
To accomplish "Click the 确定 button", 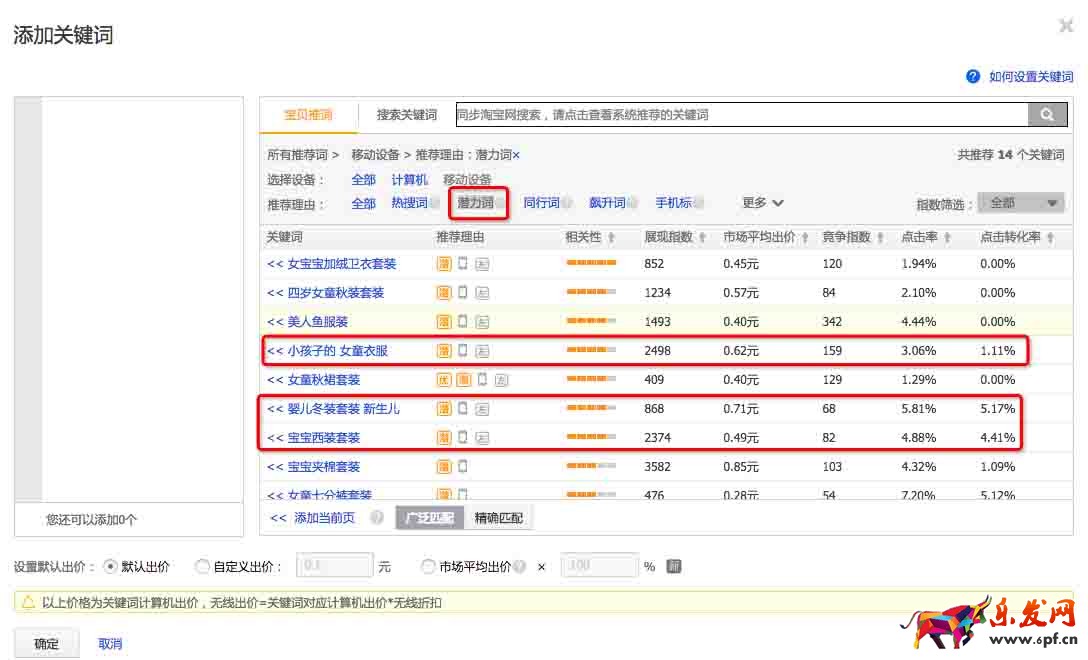I will point(46,644).
